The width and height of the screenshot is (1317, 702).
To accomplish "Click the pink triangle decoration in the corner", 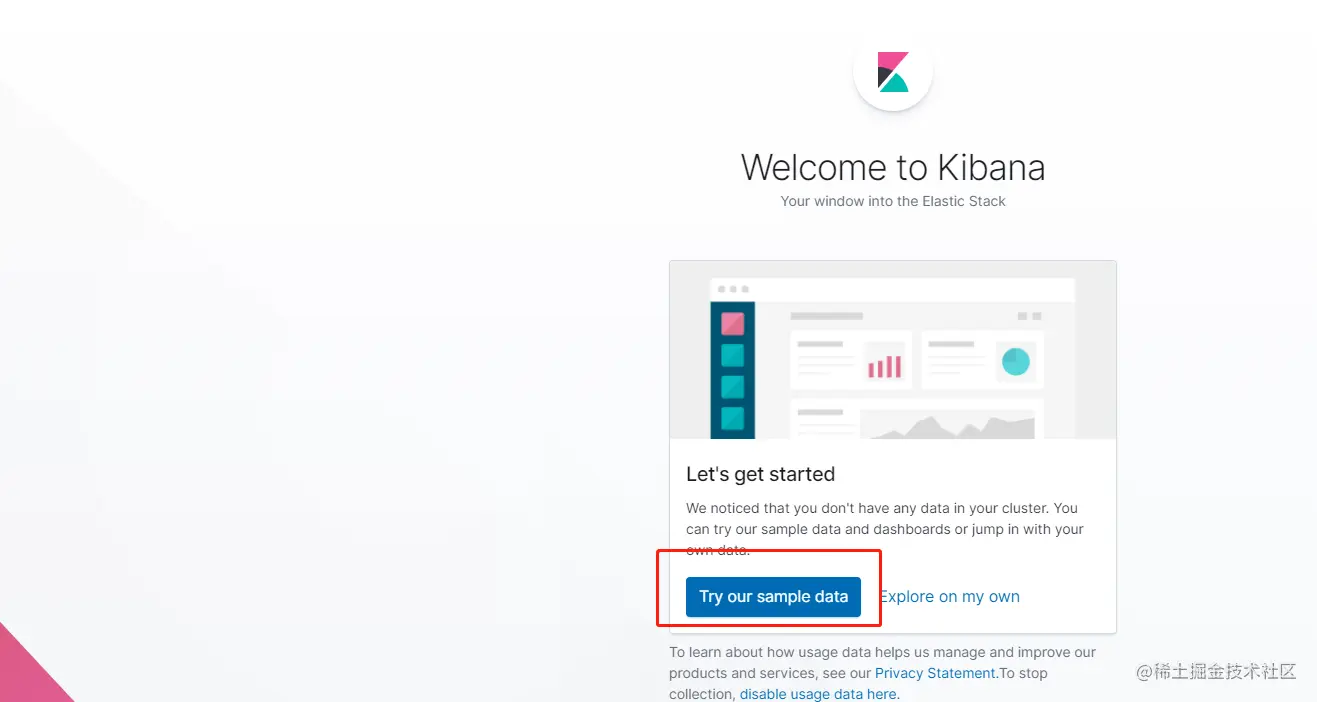I will pos(28,672).
